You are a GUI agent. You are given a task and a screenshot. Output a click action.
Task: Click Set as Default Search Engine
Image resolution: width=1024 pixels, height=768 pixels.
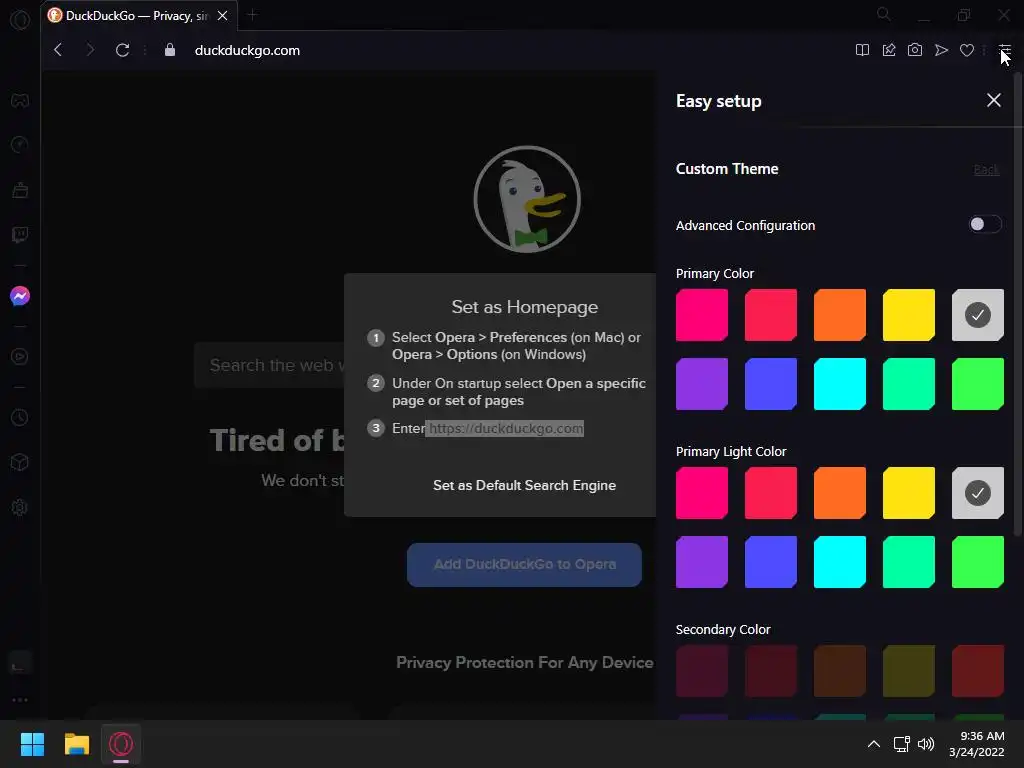(x=524, y=485)
